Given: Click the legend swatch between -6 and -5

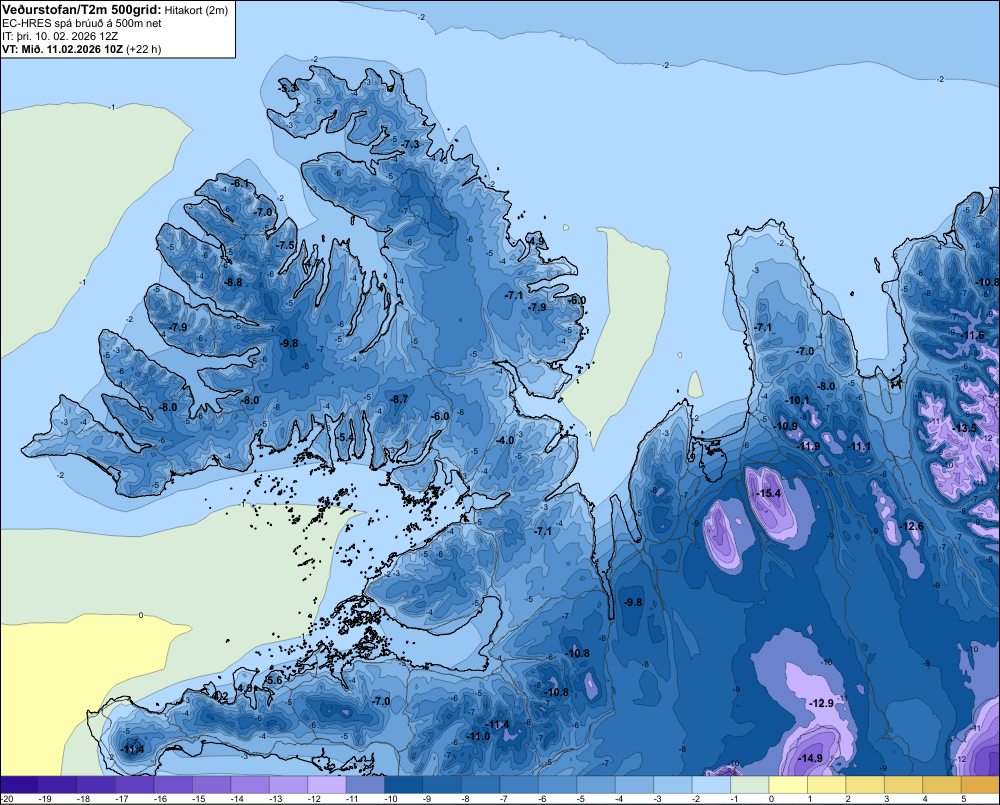Looking at the screenshot, I should pos(557,785).
